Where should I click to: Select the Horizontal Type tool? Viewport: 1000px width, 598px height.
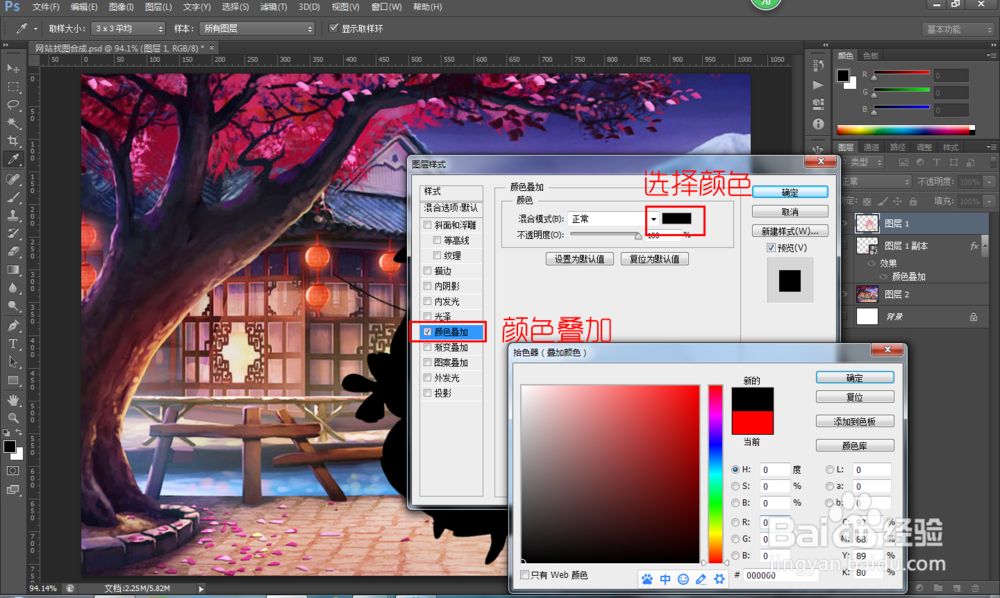coord(13,344)
